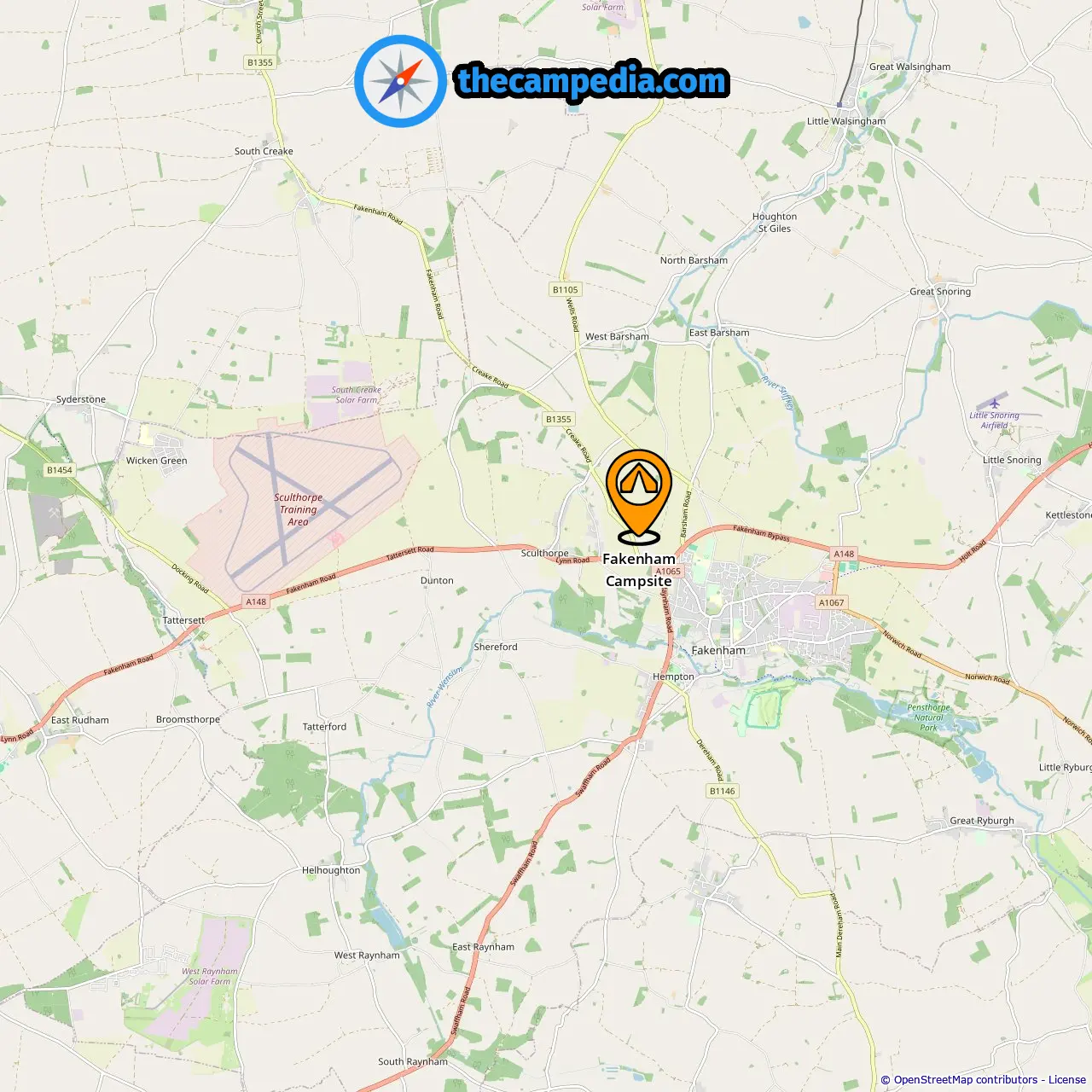
Task: Click the B1105 road shield
Action: point(566,289)
